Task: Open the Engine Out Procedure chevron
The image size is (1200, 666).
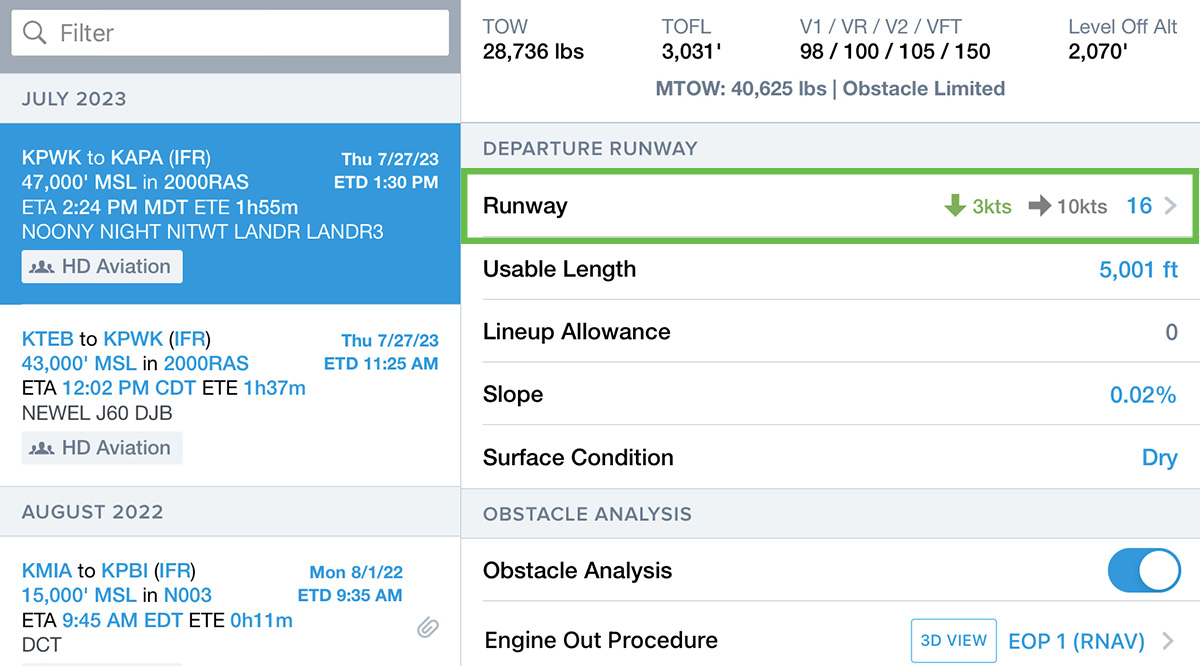Action: point(1168,640)
